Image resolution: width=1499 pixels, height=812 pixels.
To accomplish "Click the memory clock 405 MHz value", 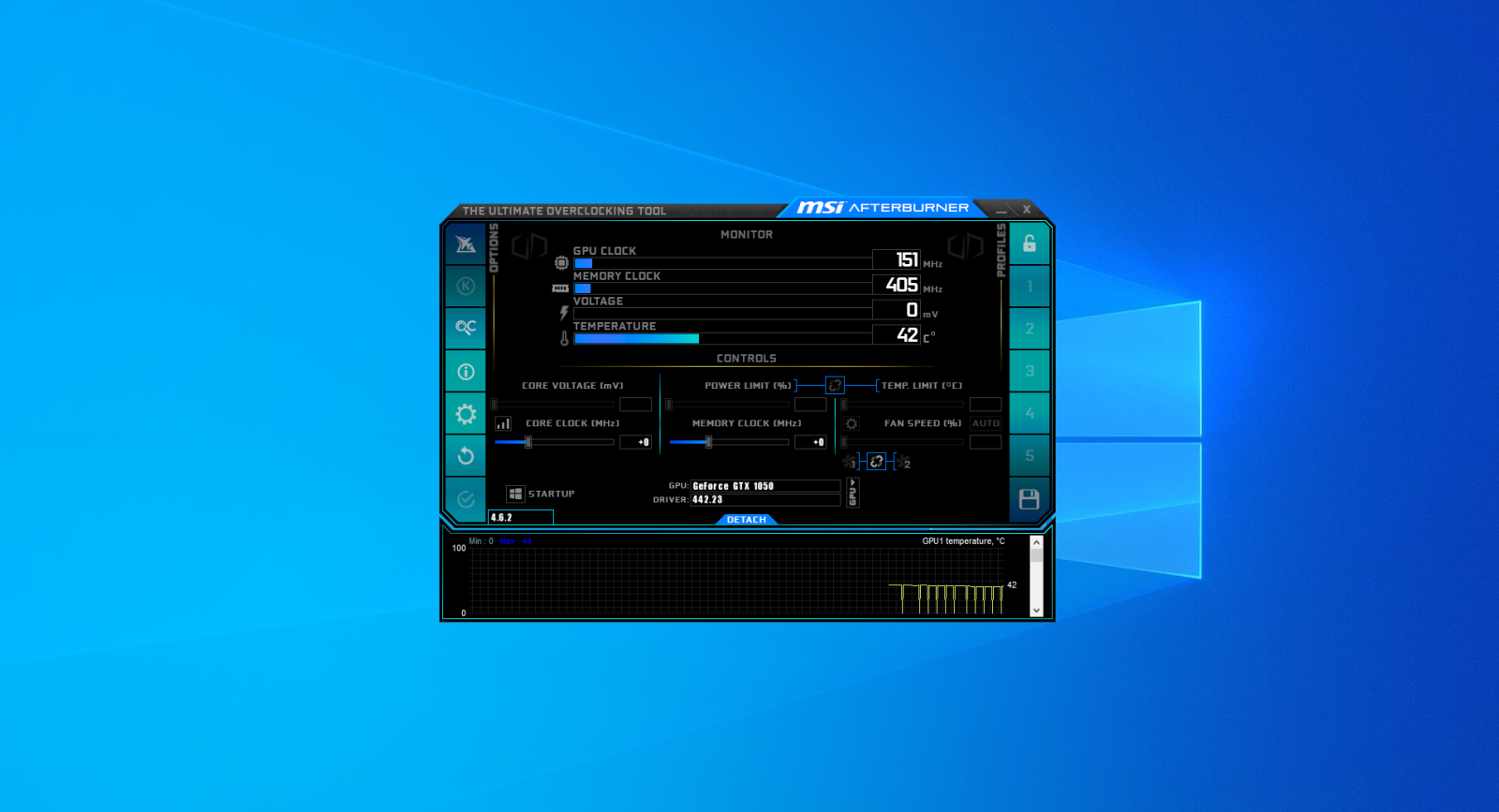I will 897,285.
